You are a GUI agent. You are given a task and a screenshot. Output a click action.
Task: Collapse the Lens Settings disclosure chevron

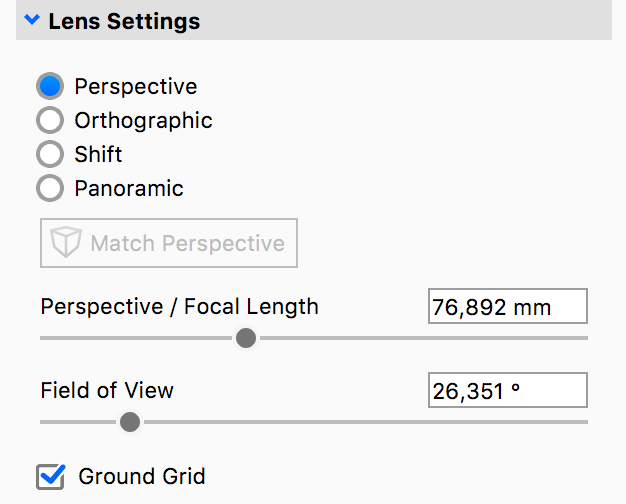click(x=33, y=20)
